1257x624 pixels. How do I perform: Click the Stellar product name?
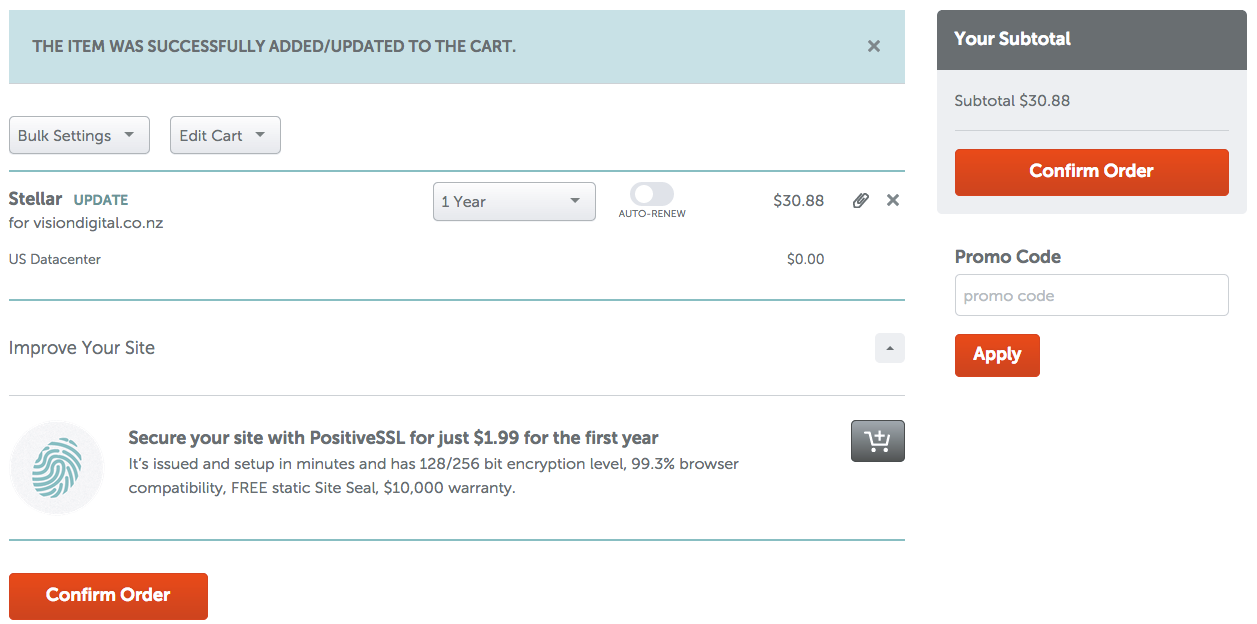(35, 199)
